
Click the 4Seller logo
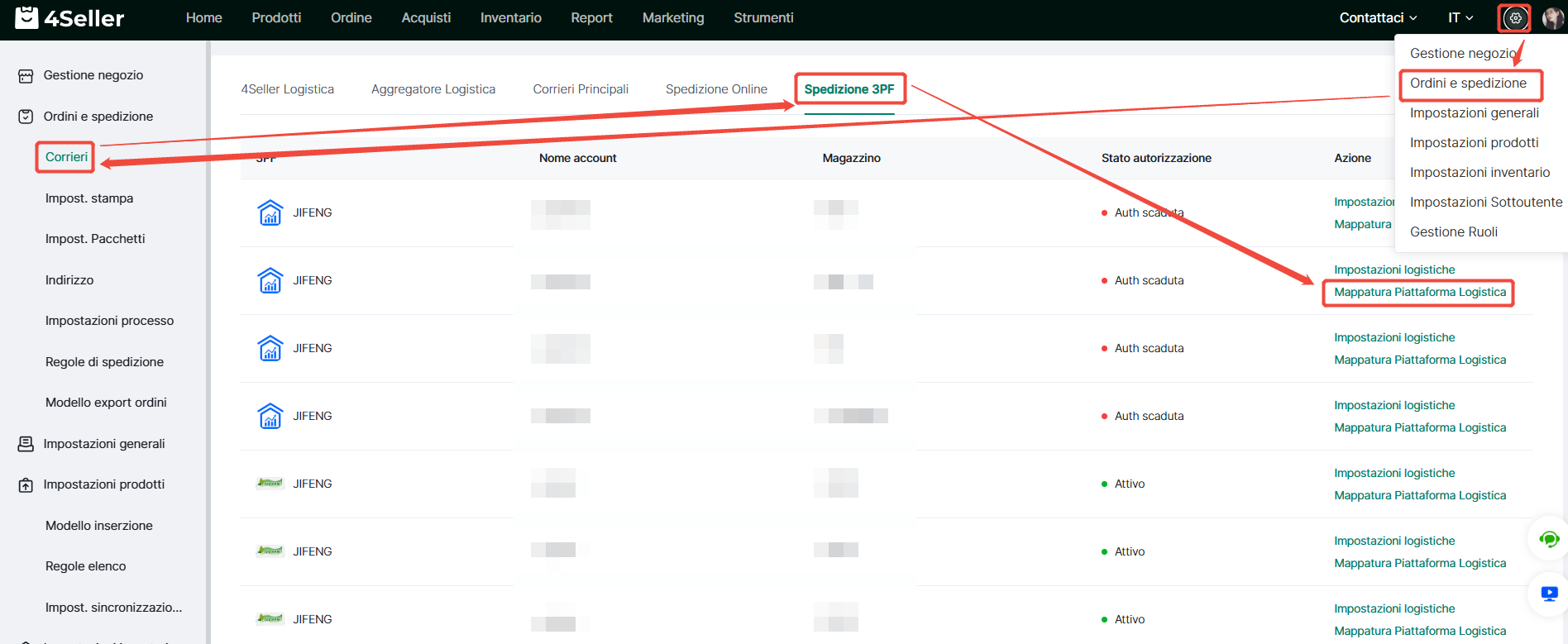pyautogui.click(x=69, y=18)
